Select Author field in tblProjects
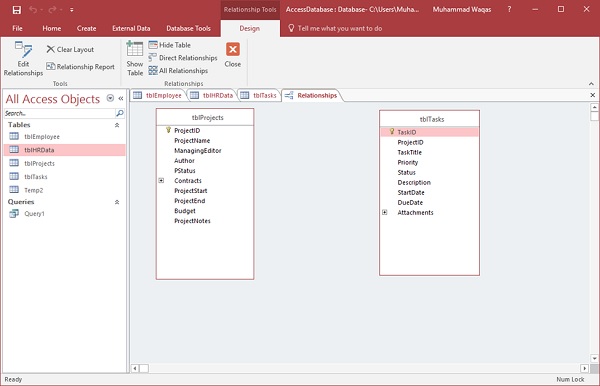This screenshot has width=600, height=386. 184,161
